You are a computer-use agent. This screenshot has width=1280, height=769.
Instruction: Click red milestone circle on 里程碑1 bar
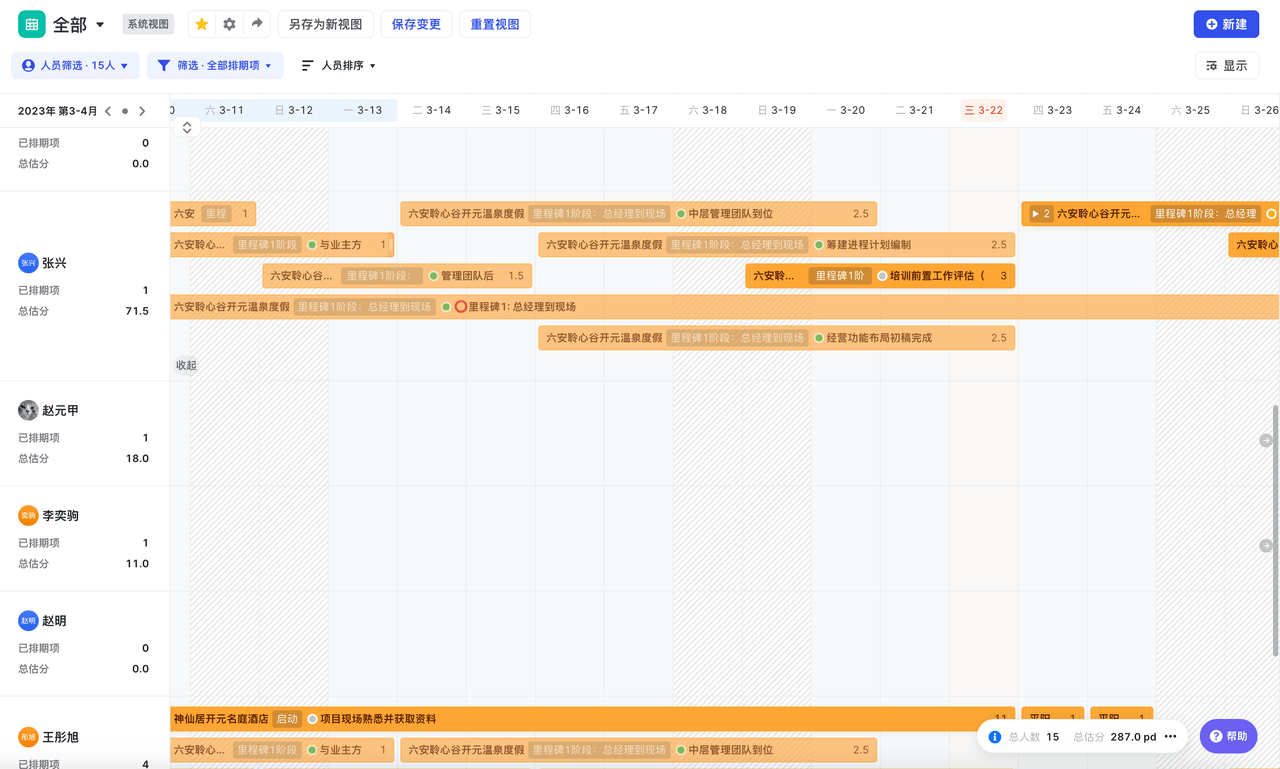pyautogui.click(x=461, y=307)
